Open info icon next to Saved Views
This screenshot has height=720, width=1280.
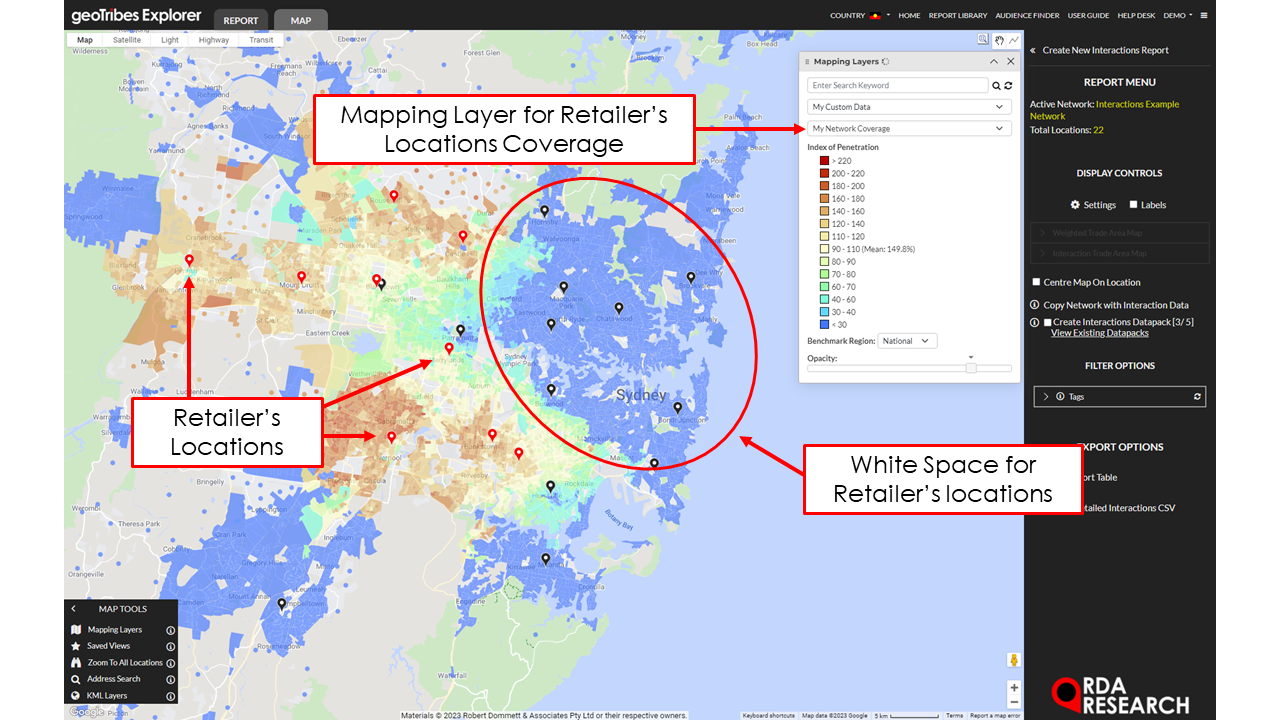(170, 646)
